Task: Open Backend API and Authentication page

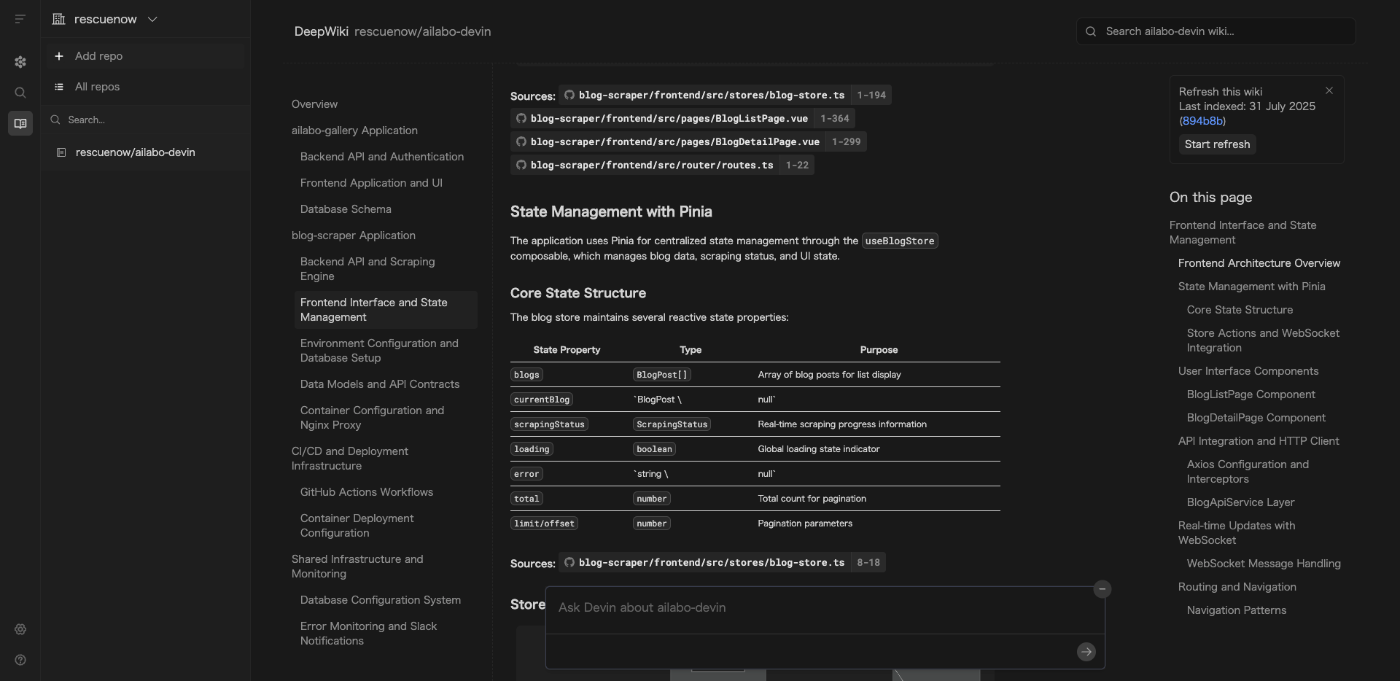Action: click(382, 157)
